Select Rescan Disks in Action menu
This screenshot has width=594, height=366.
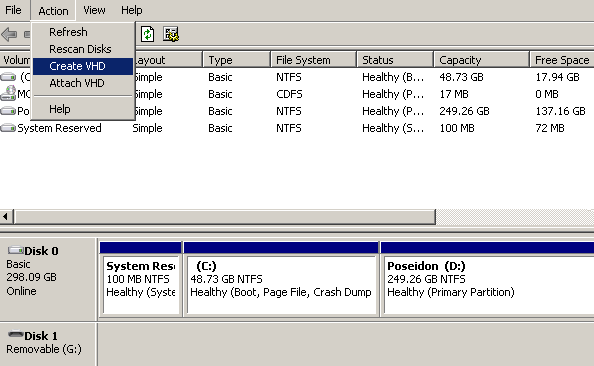83,49
